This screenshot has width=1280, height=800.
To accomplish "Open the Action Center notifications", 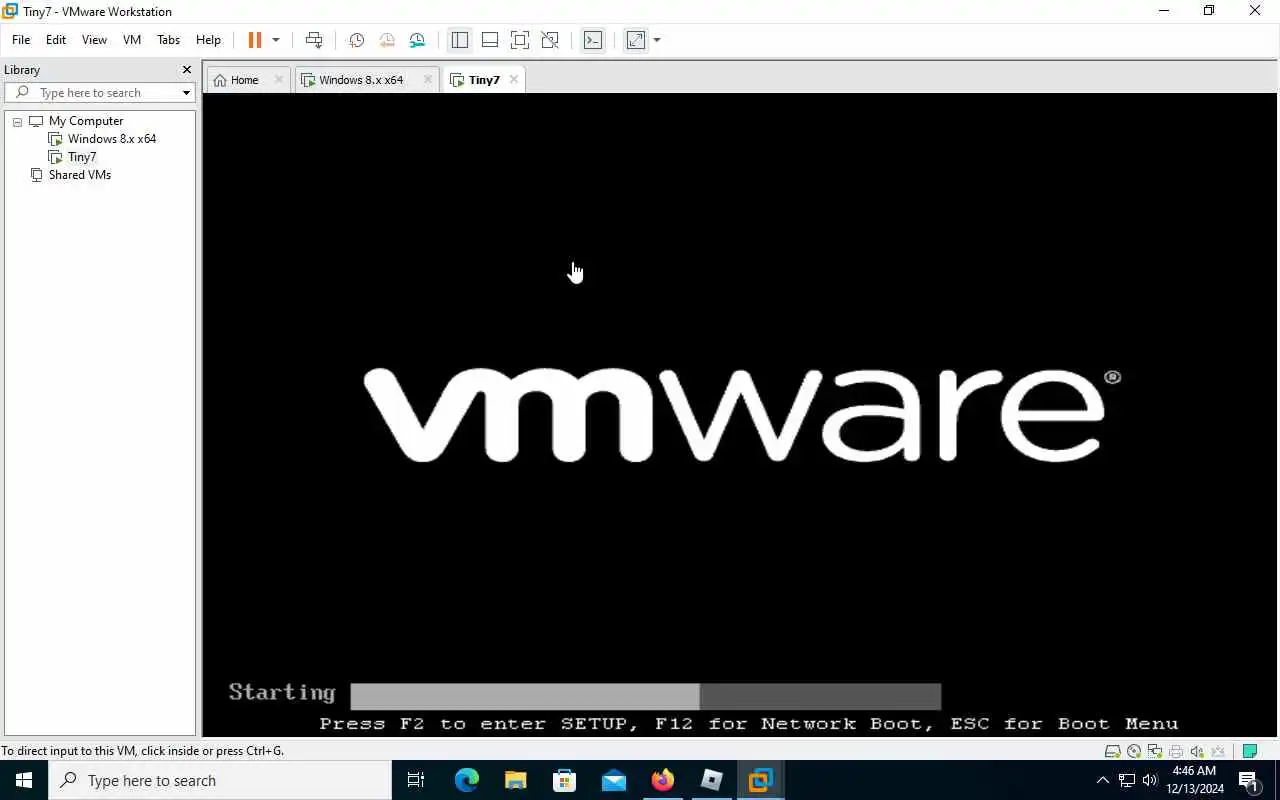I will 1249,780.
